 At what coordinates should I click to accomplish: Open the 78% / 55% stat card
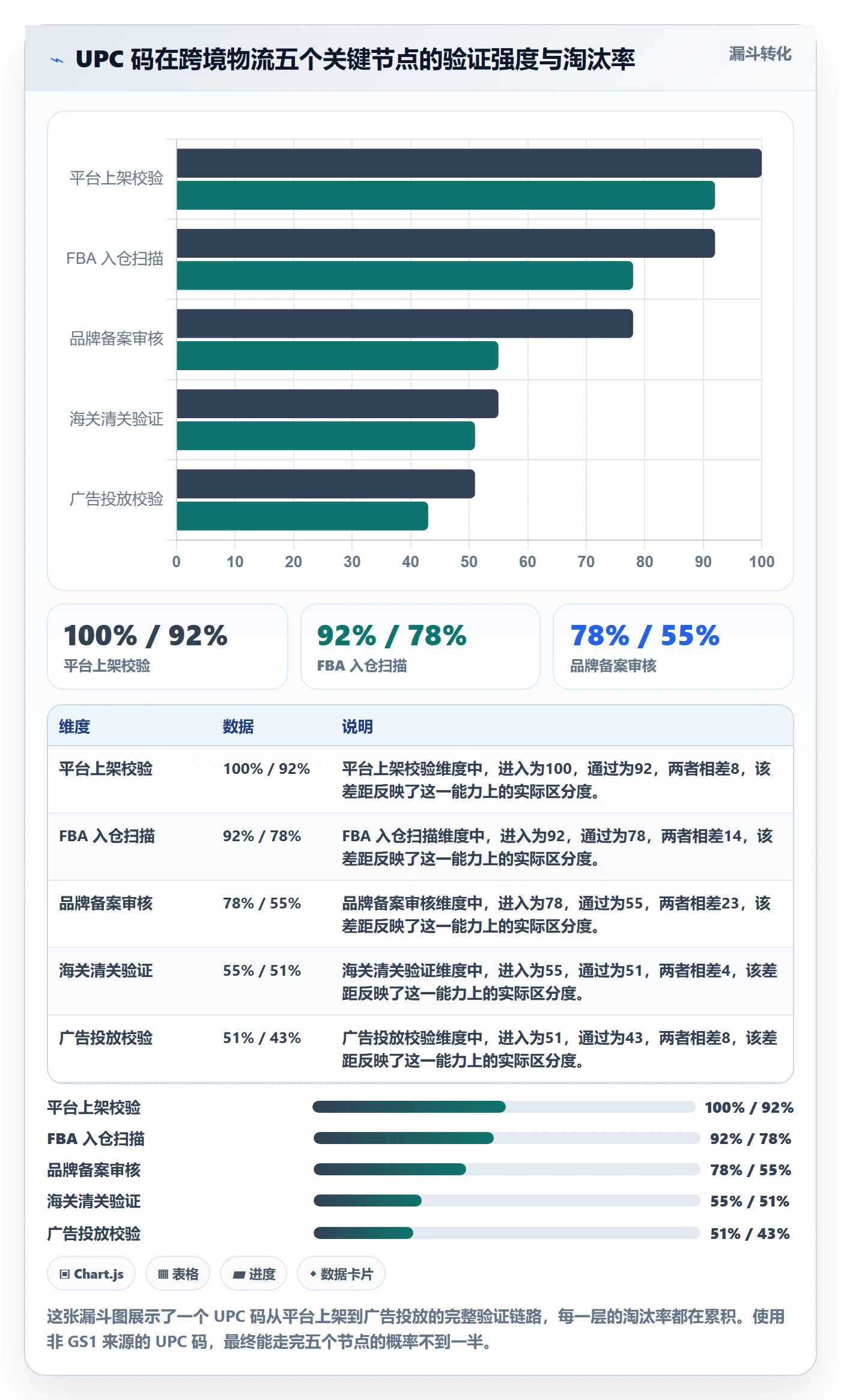[673, 647]
